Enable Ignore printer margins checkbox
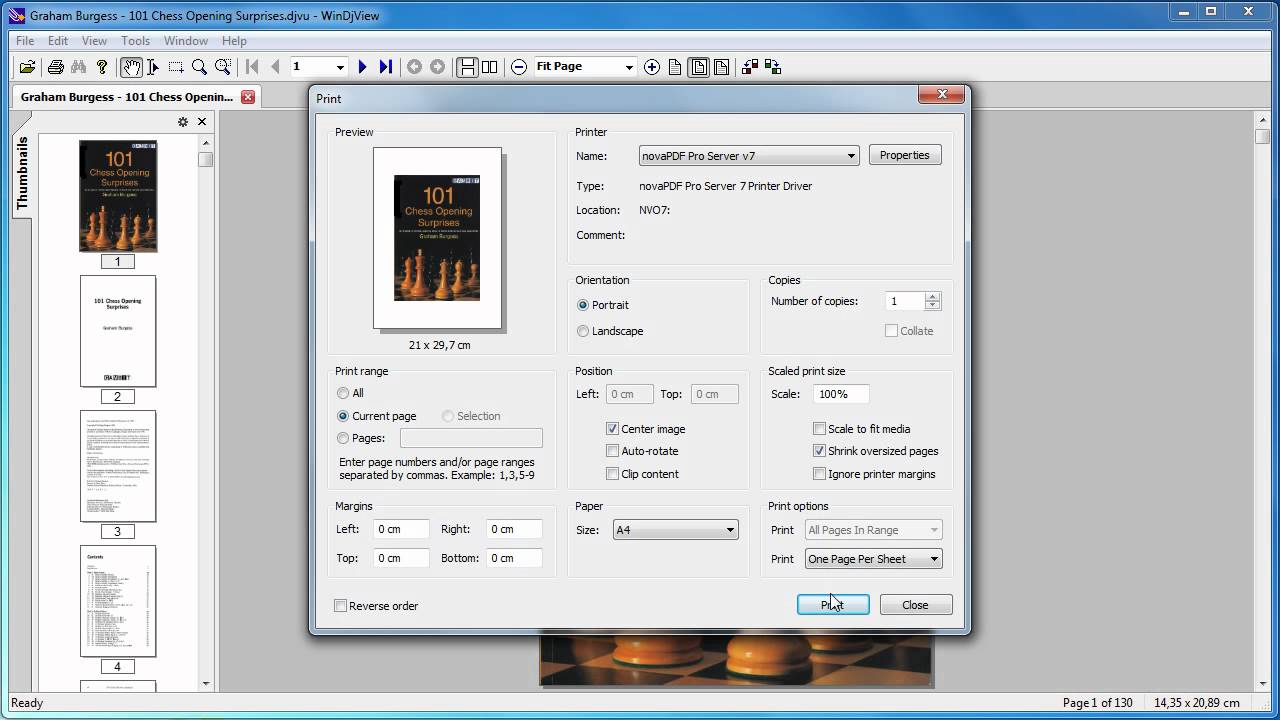This screenshot has height=720, width=1280. click(x=820, y=474)
